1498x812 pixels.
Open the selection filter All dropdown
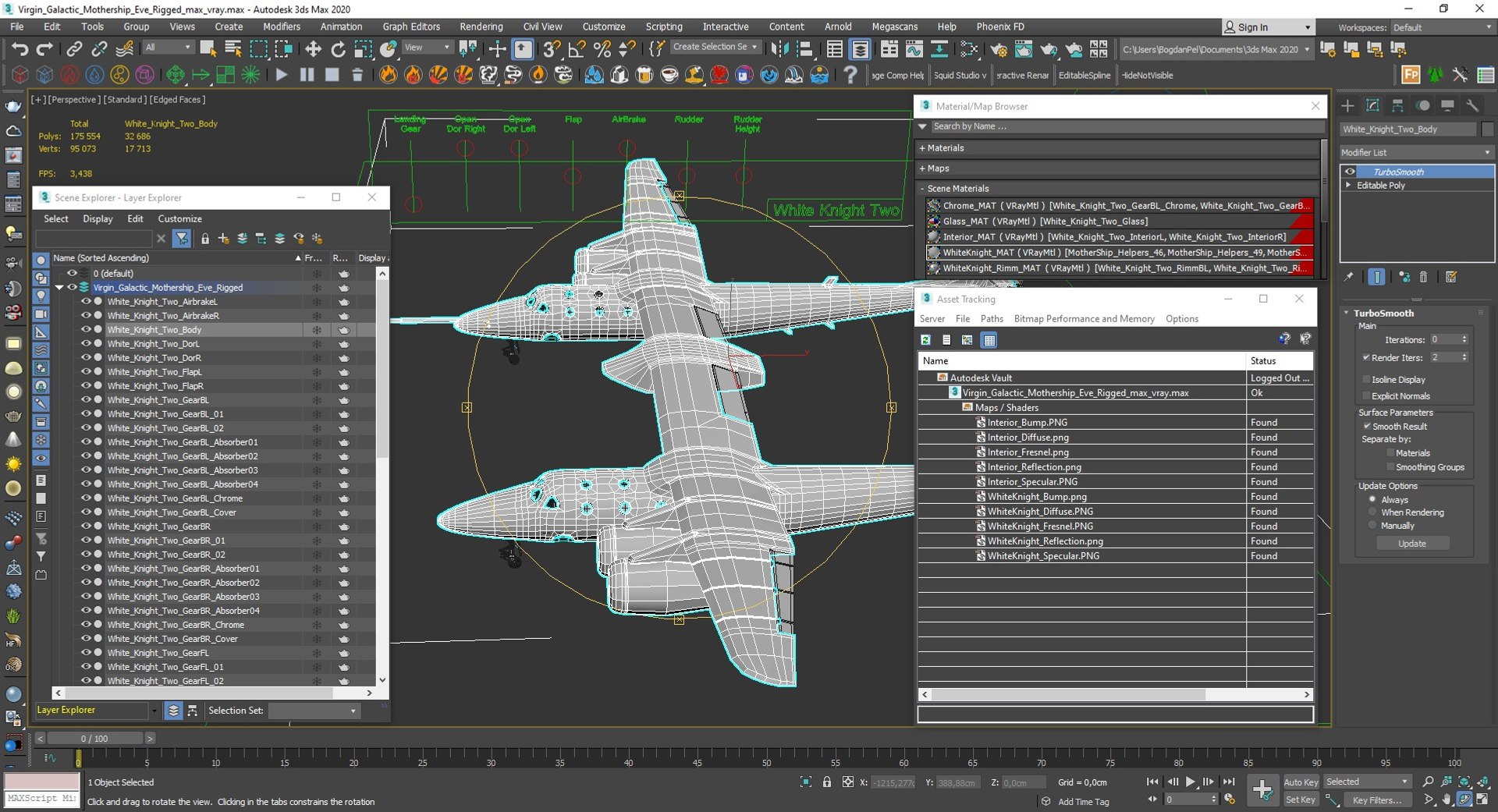[168, 48]
